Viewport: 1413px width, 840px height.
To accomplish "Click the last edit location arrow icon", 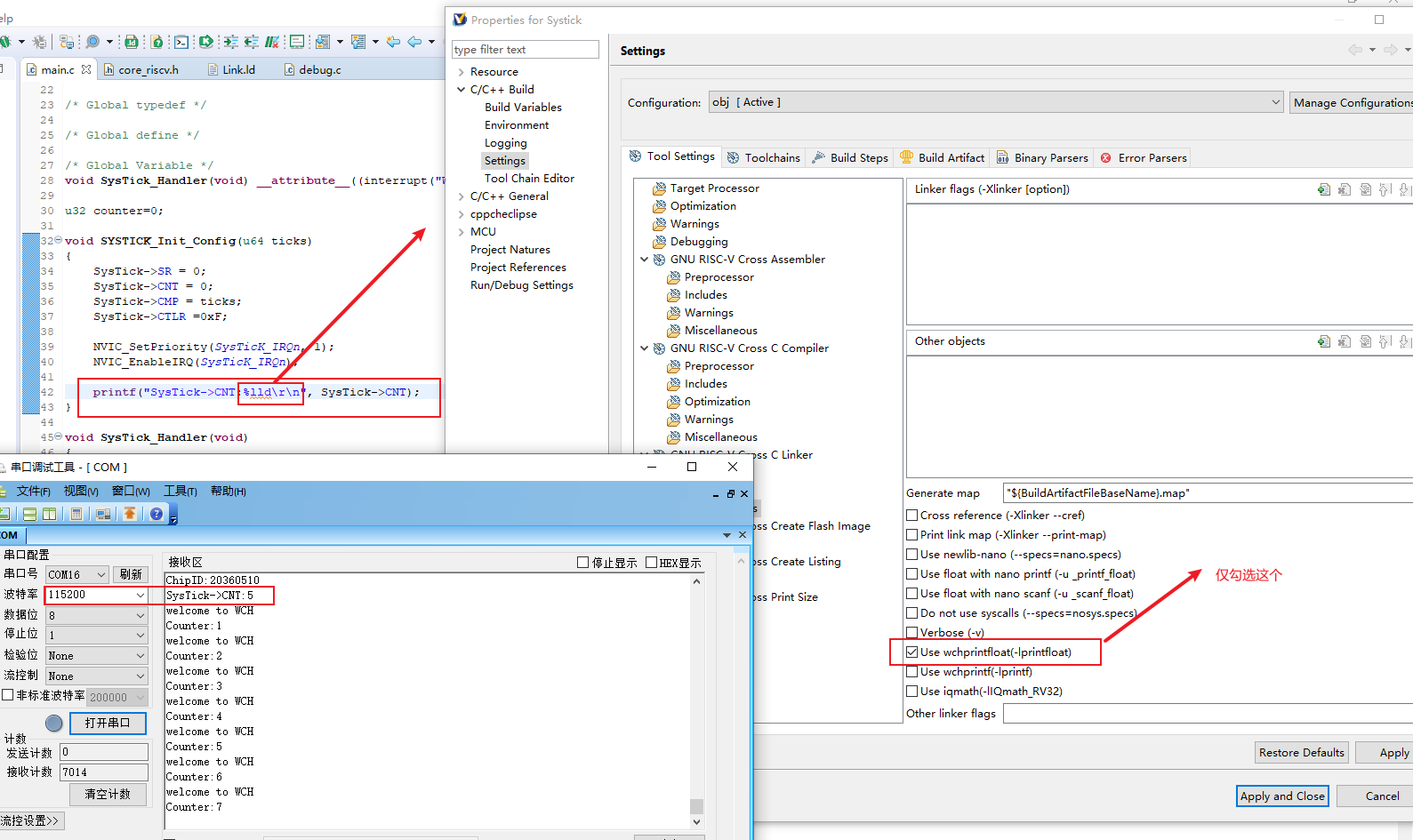I will (393, 42).
